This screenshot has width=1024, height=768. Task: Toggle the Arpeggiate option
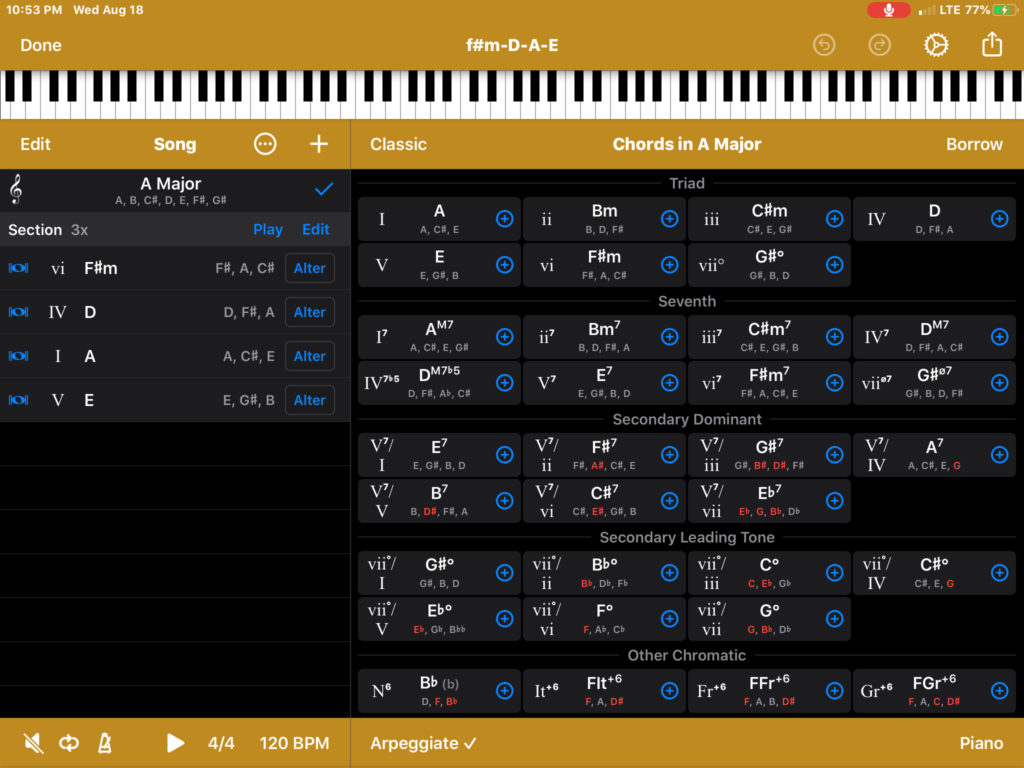coord(423,743)
